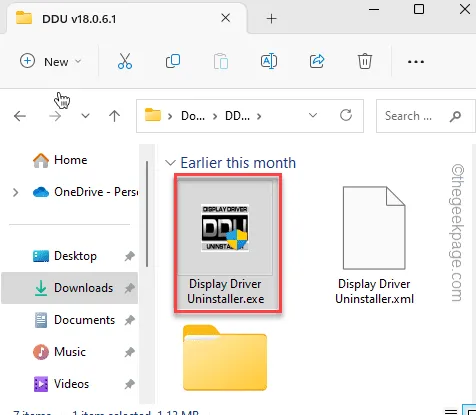Go forward with the right arrow

point(55,116)
